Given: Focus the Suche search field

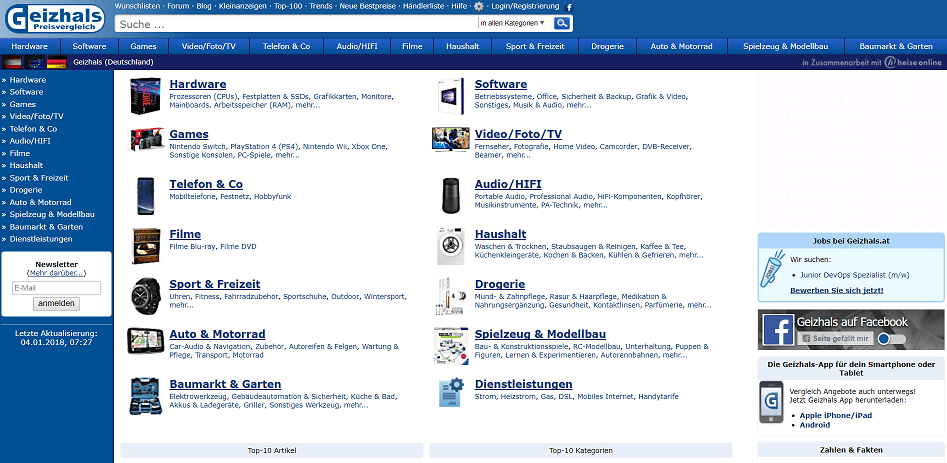Looking at the screenshot, I should [296, 24].
